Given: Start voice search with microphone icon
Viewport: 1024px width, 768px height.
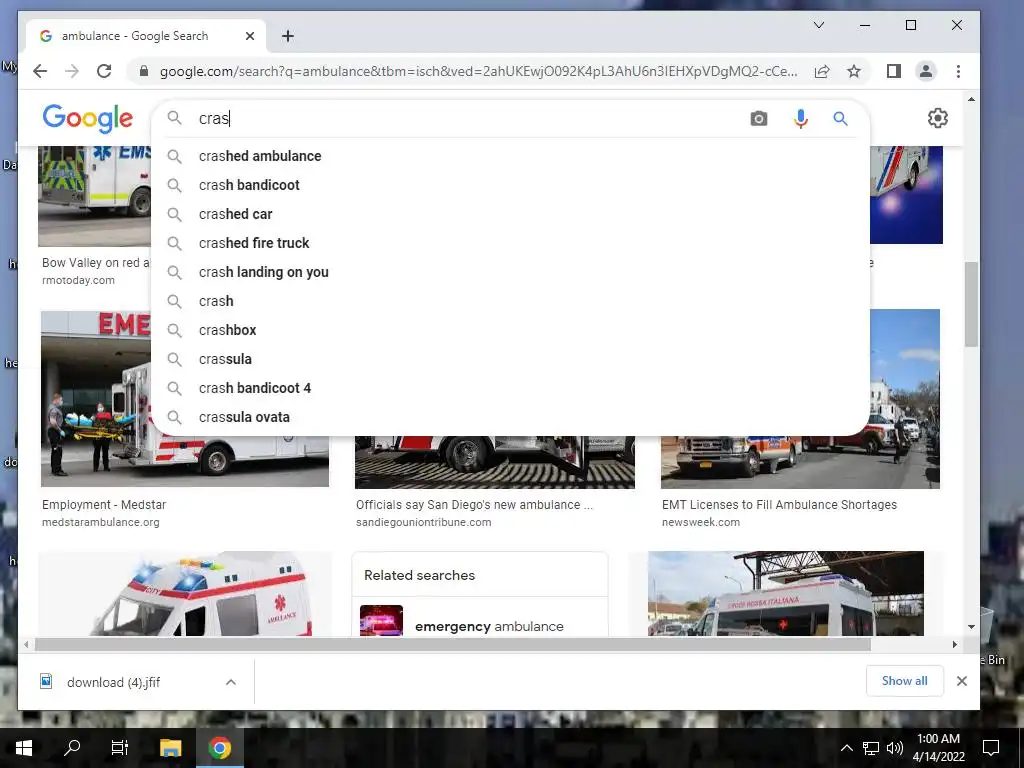Looking at the screenshot, I should point(801,119).
